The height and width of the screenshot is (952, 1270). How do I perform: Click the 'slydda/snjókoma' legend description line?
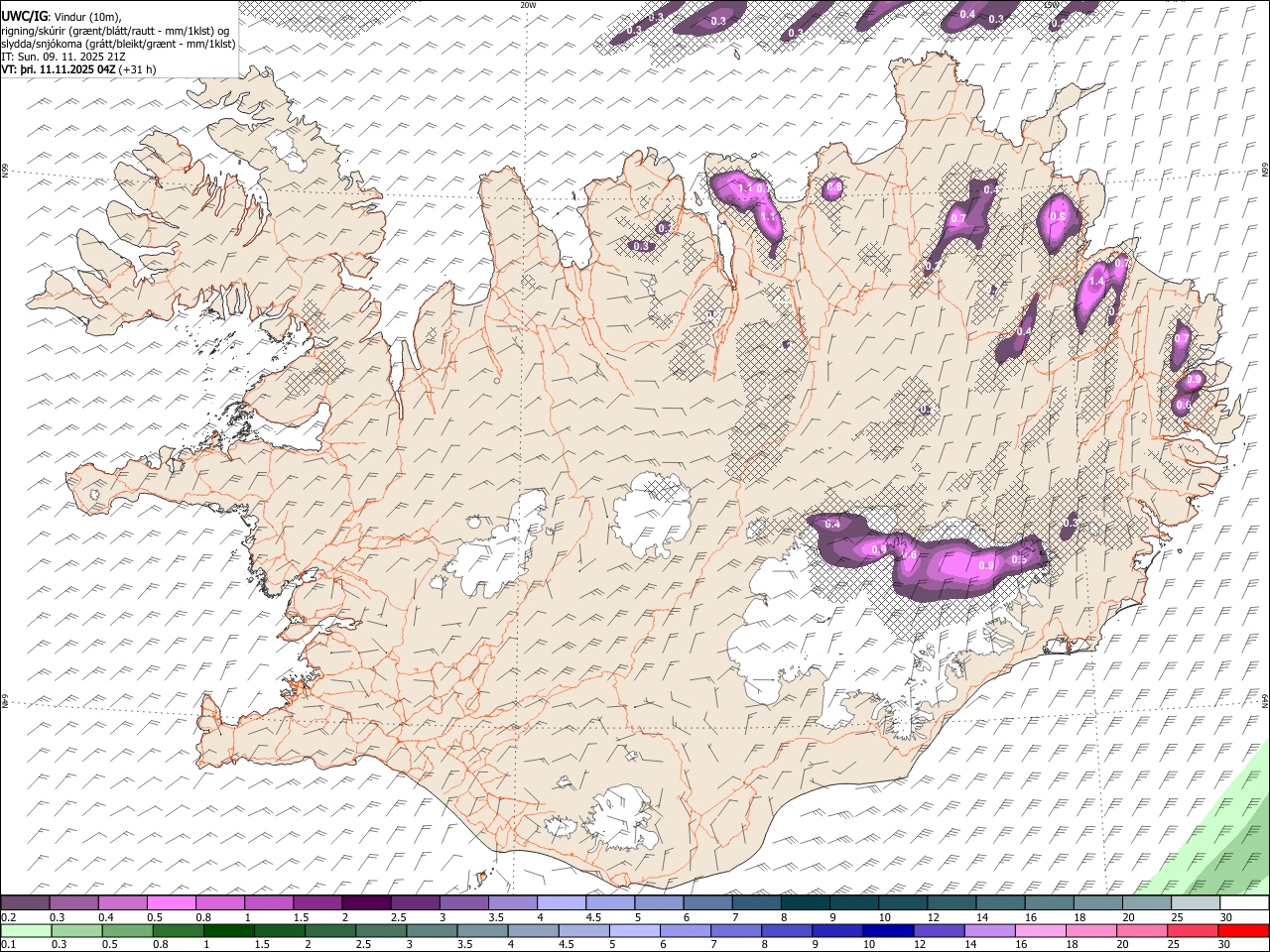point(119,44)
